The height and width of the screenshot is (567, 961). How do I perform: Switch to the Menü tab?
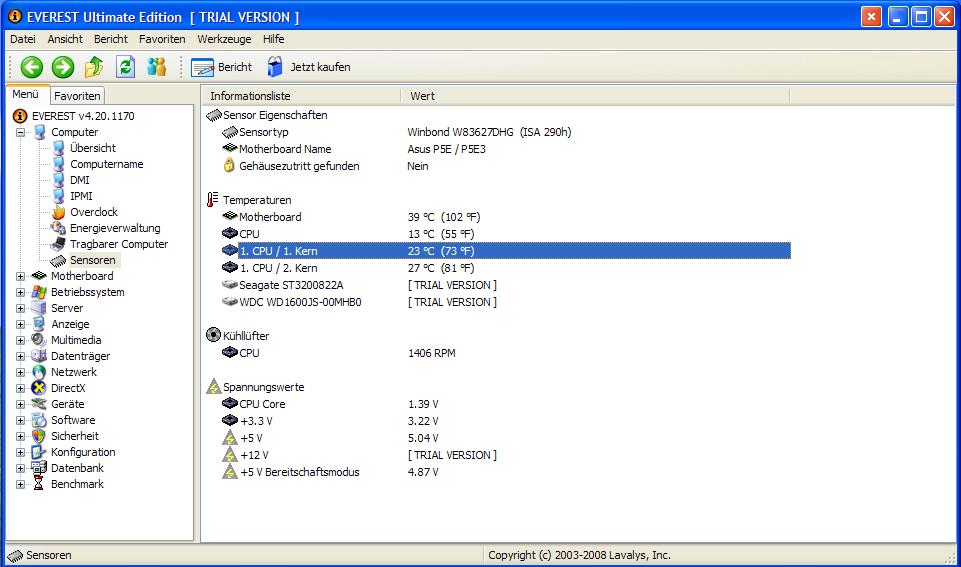tap(26, 94)
